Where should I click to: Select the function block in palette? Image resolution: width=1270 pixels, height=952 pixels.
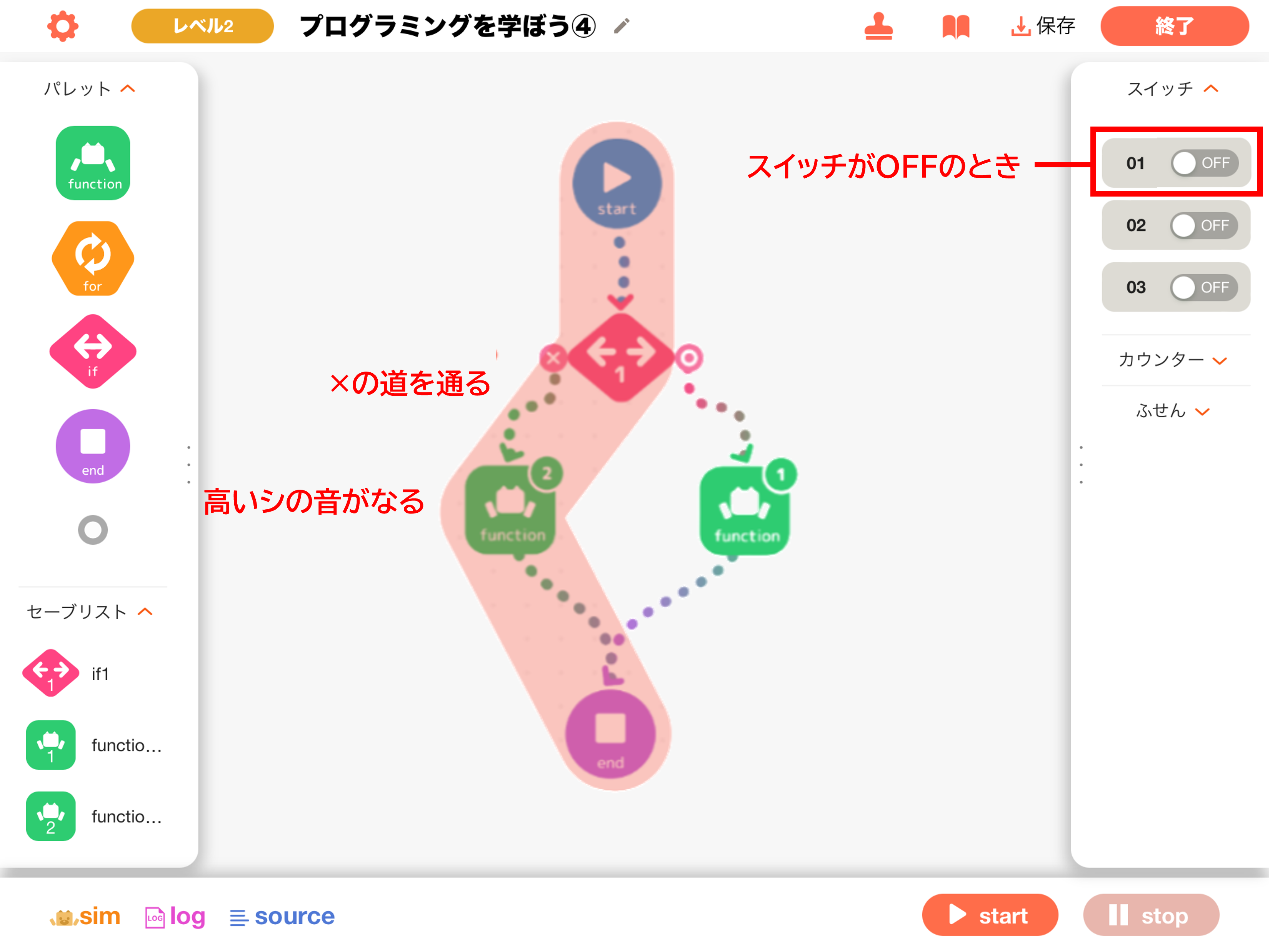(x=93, y=163)
